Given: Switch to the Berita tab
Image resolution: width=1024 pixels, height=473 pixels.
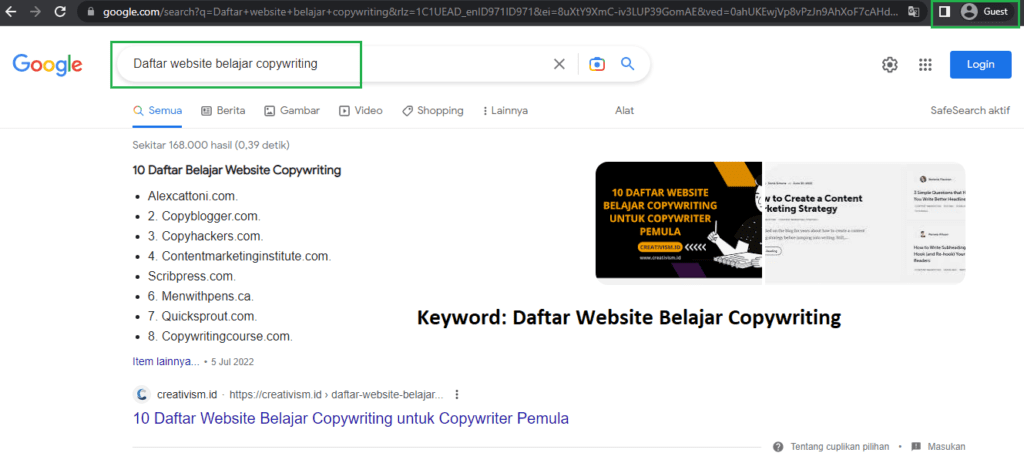Looking at the screenshot, I should 223,111.
